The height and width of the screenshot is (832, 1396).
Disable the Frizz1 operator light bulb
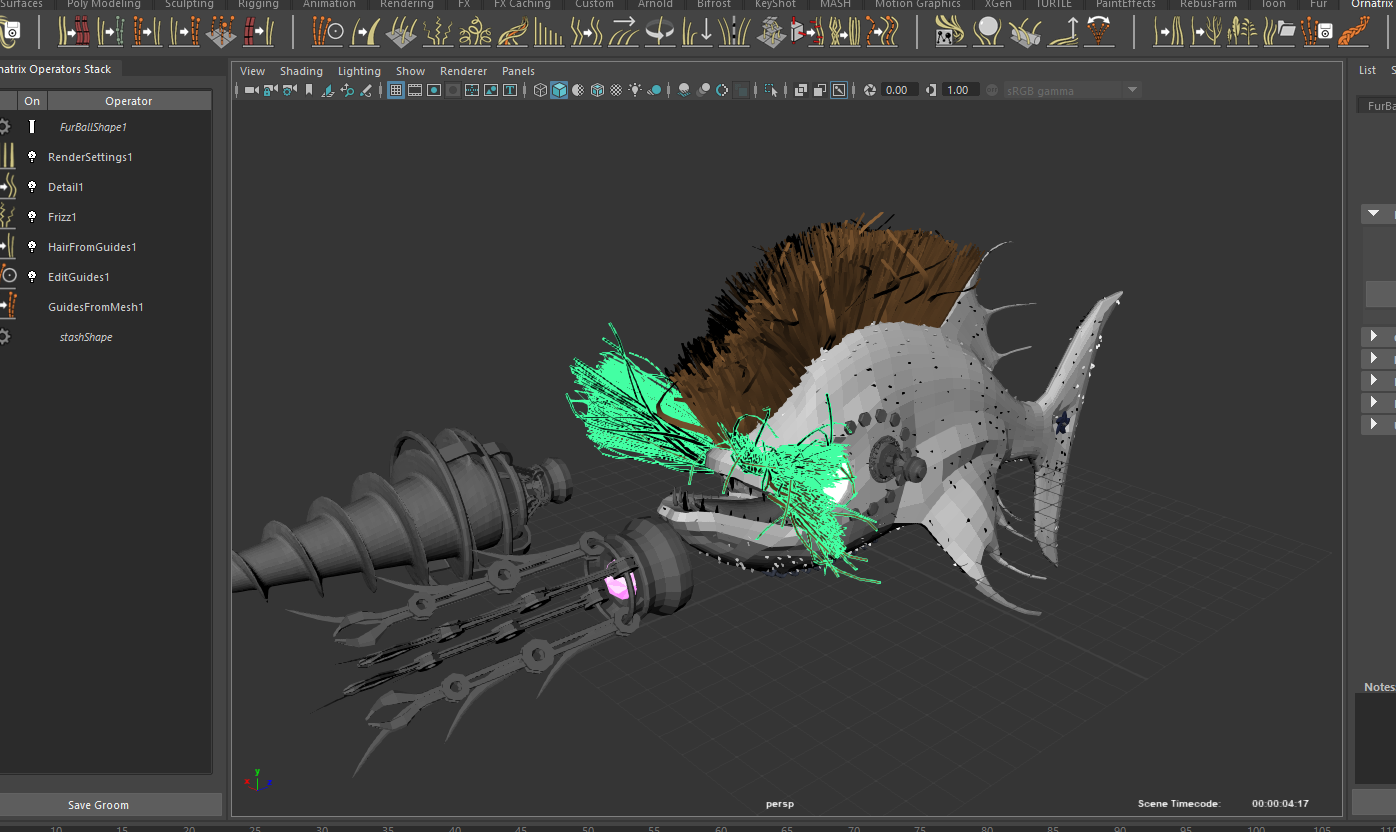point(32,217)
